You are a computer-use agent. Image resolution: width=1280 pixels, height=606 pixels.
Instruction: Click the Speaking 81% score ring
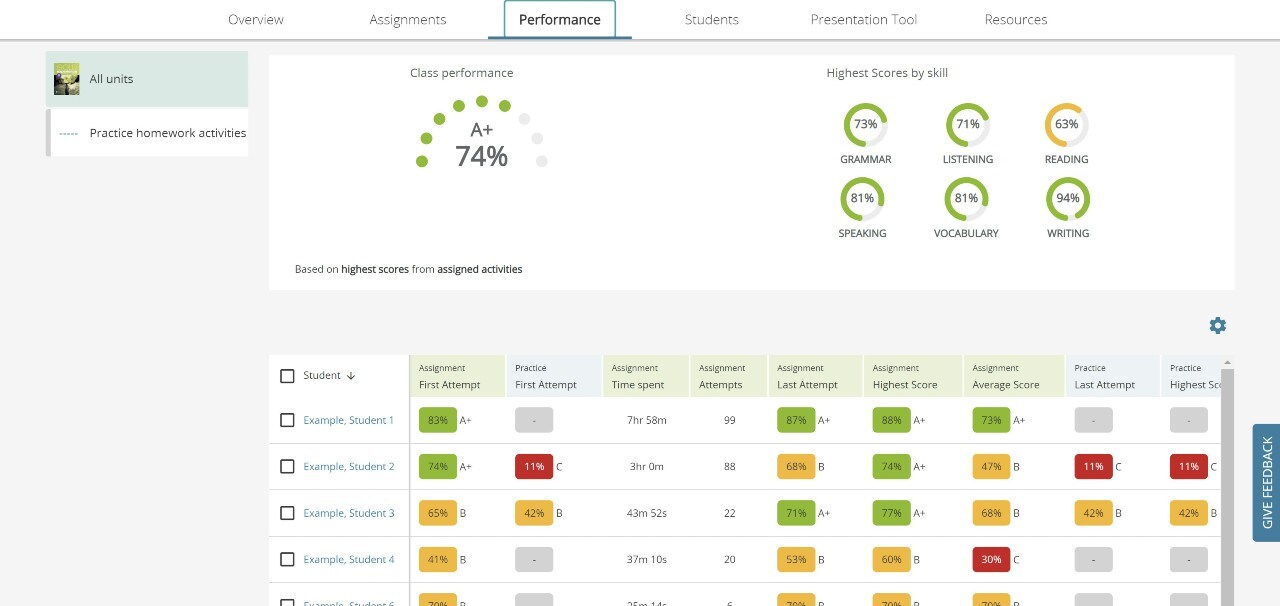click(x=862, y=199)
